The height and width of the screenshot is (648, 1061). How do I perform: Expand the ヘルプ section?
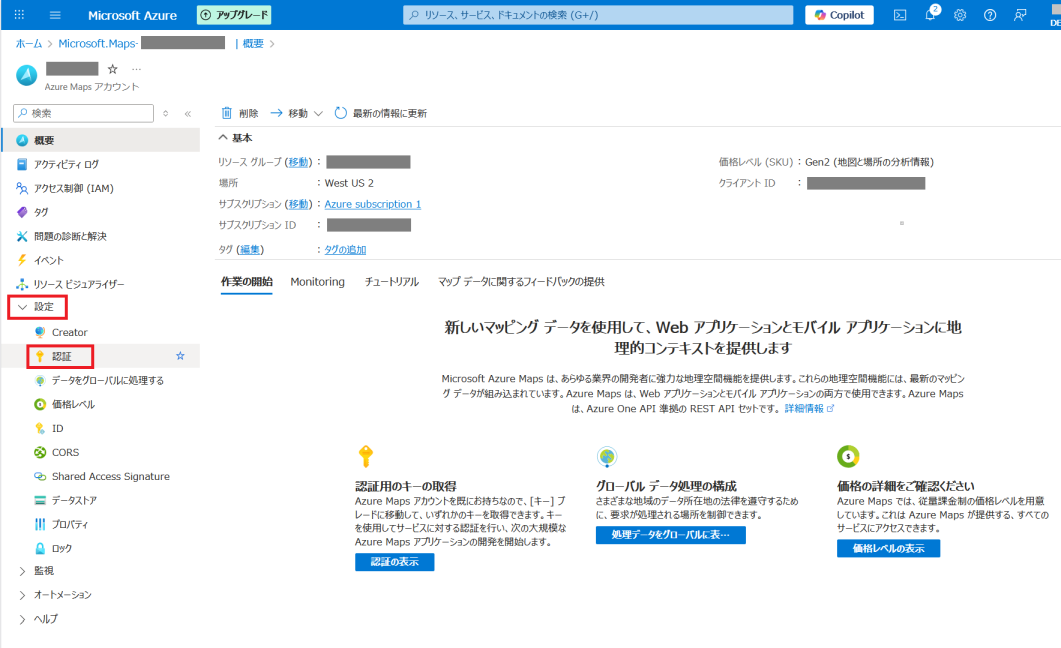[x=22, y=619]
